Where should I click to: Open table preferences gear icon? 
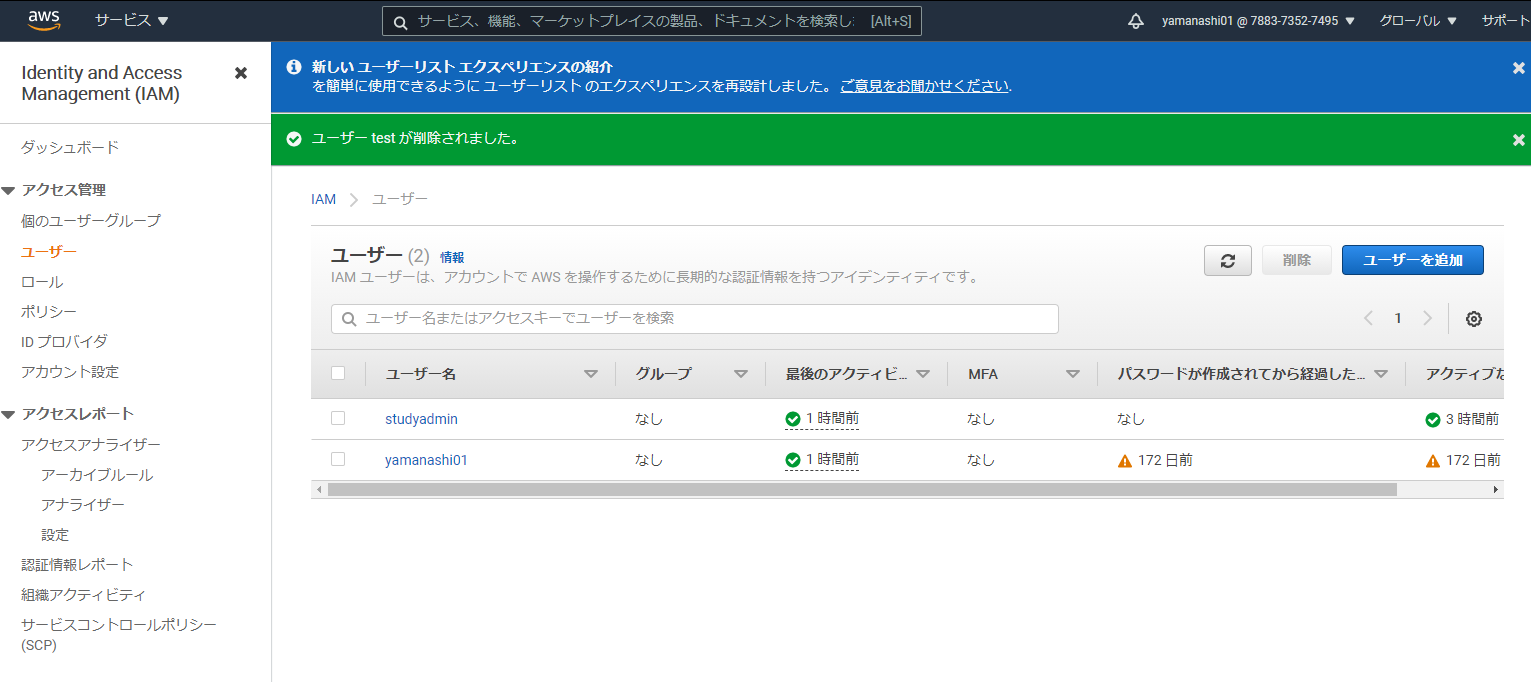[1473, 319]
